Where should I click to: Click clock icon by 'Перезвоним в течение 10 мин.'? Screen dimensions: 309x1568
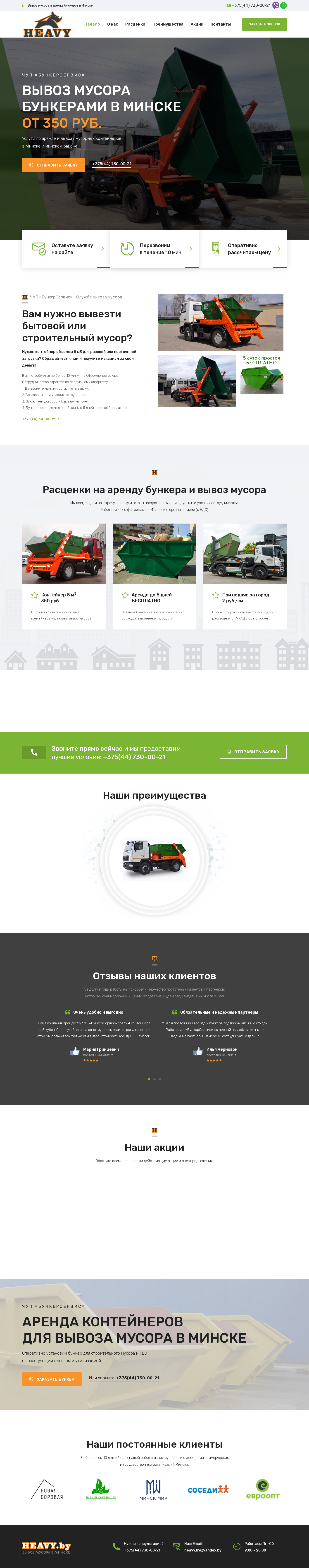[127, 248]
